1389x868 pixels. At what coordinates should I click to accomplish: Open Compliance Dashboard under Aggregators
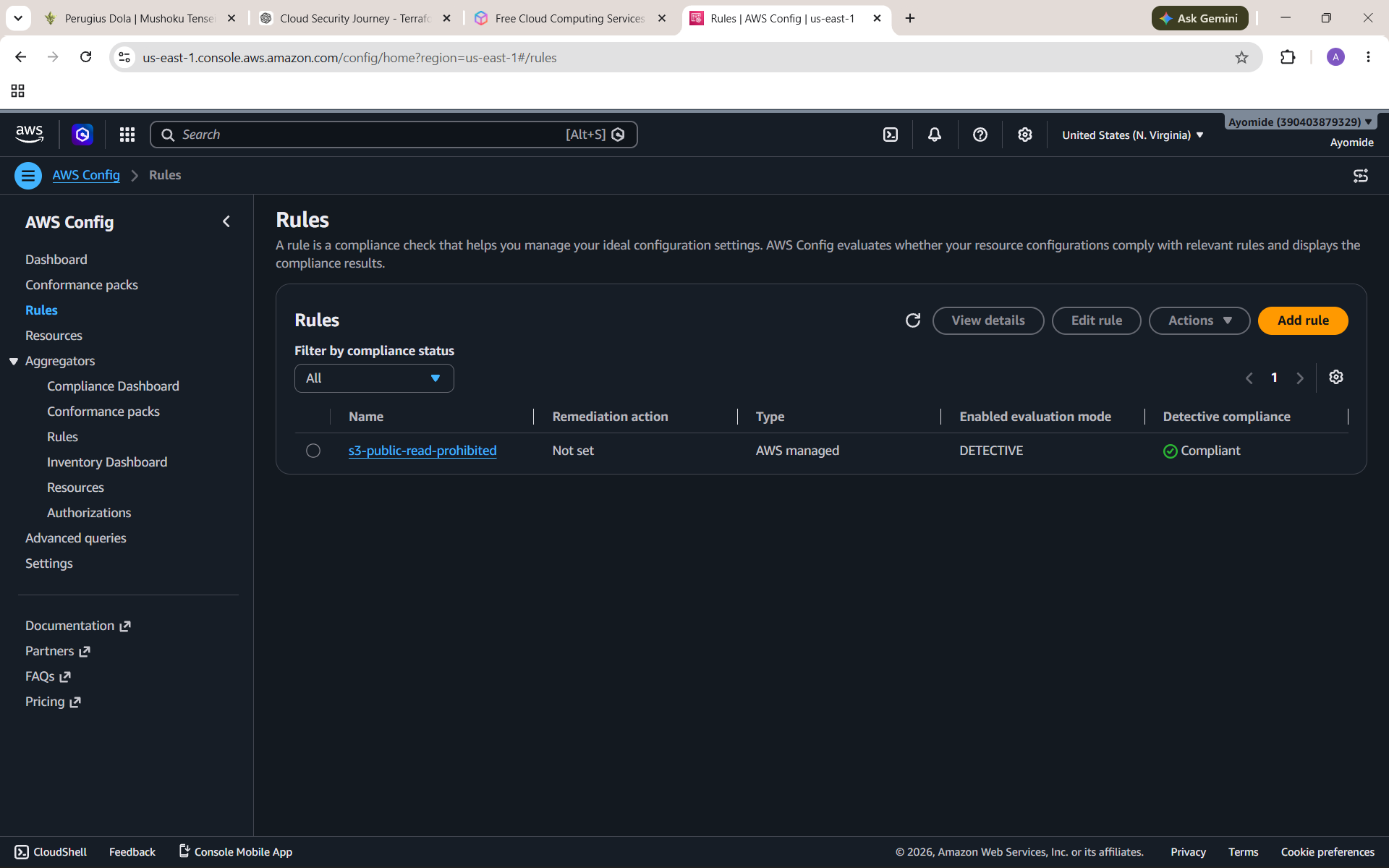pyautogui.click(x=113, y=386)
